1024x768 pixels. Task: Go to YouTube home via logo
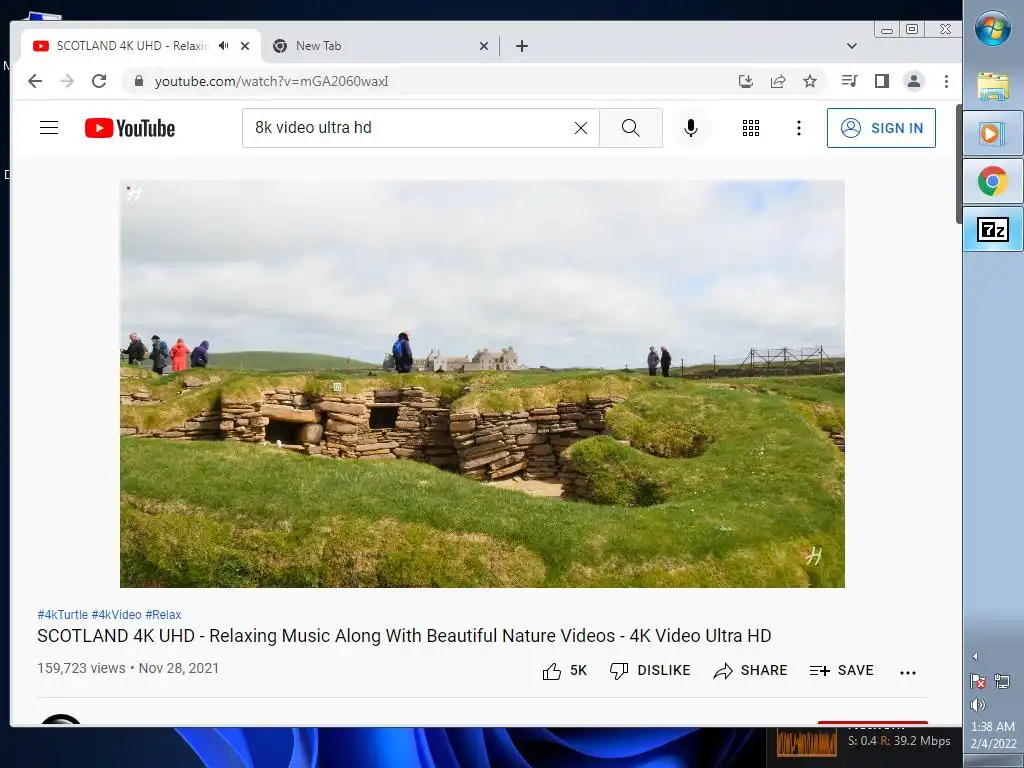click(130, 128)
